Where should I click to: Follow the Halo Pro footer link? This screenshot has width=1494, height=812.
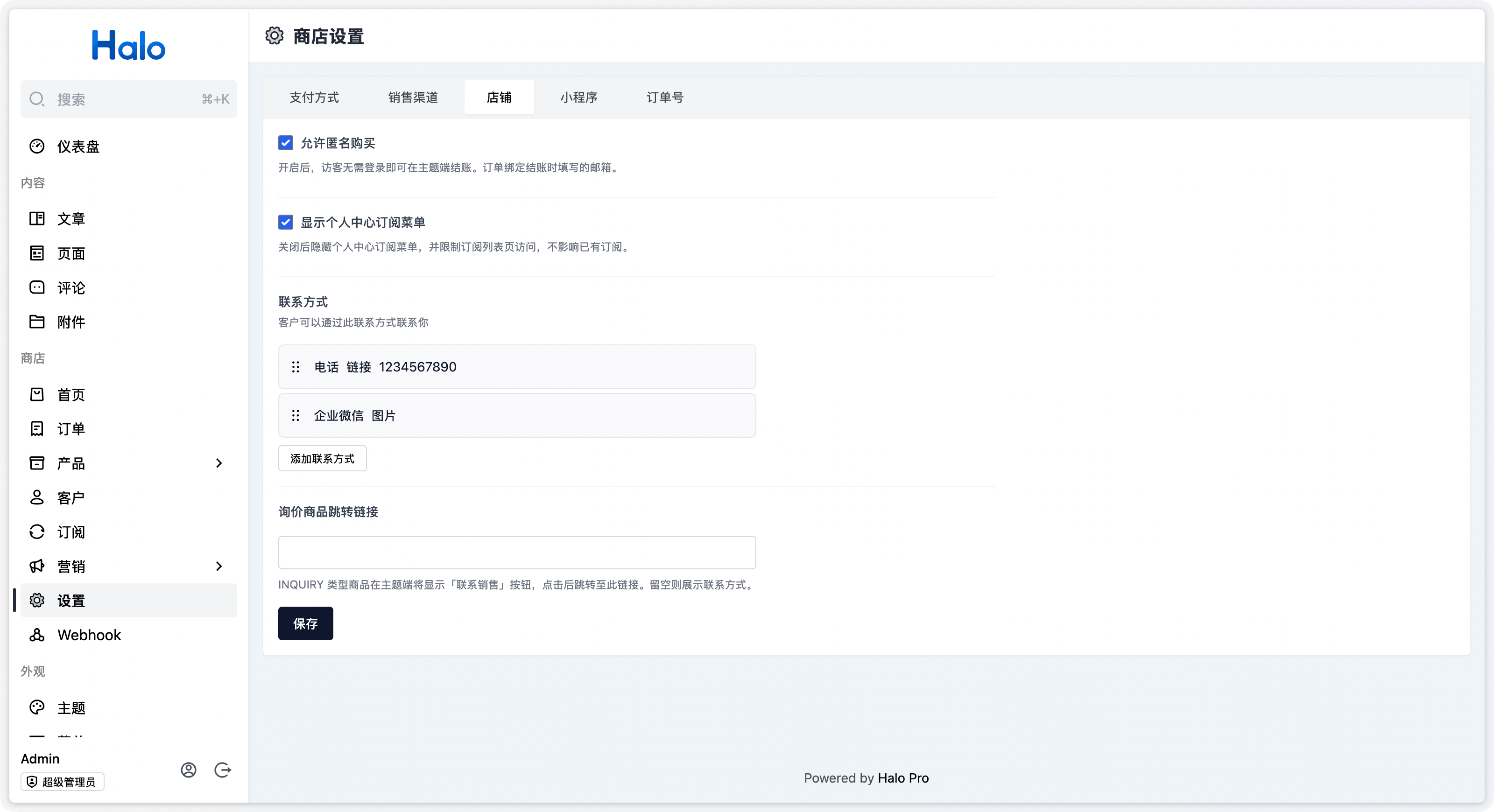pos(903,778)
